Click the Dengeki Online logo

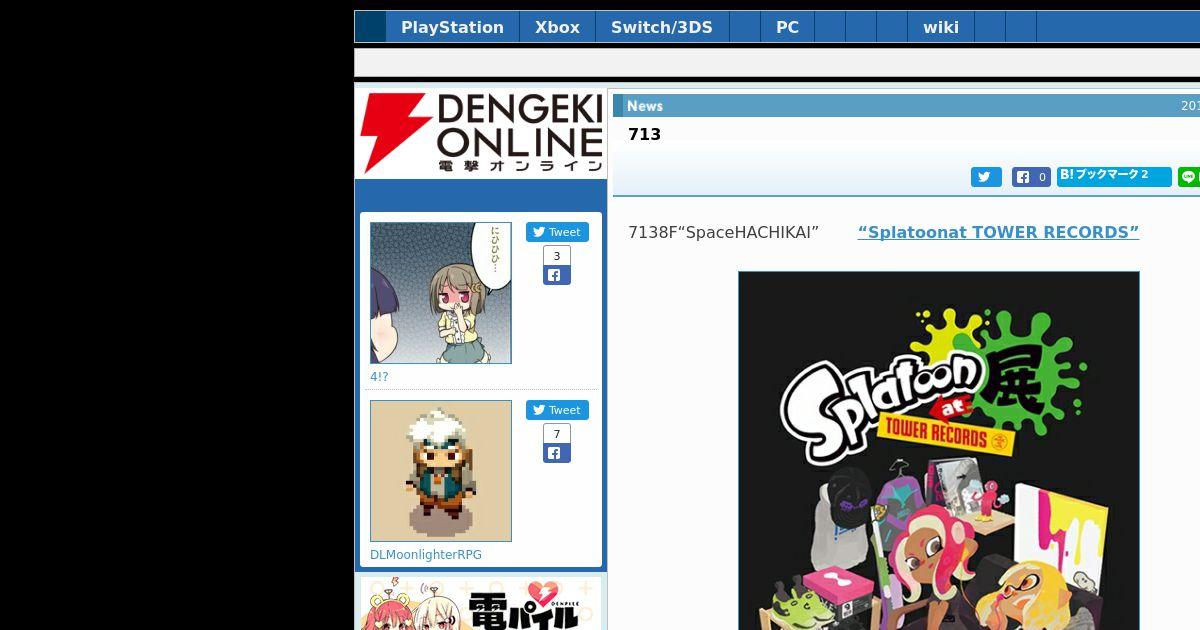click(x=481, y=133)
